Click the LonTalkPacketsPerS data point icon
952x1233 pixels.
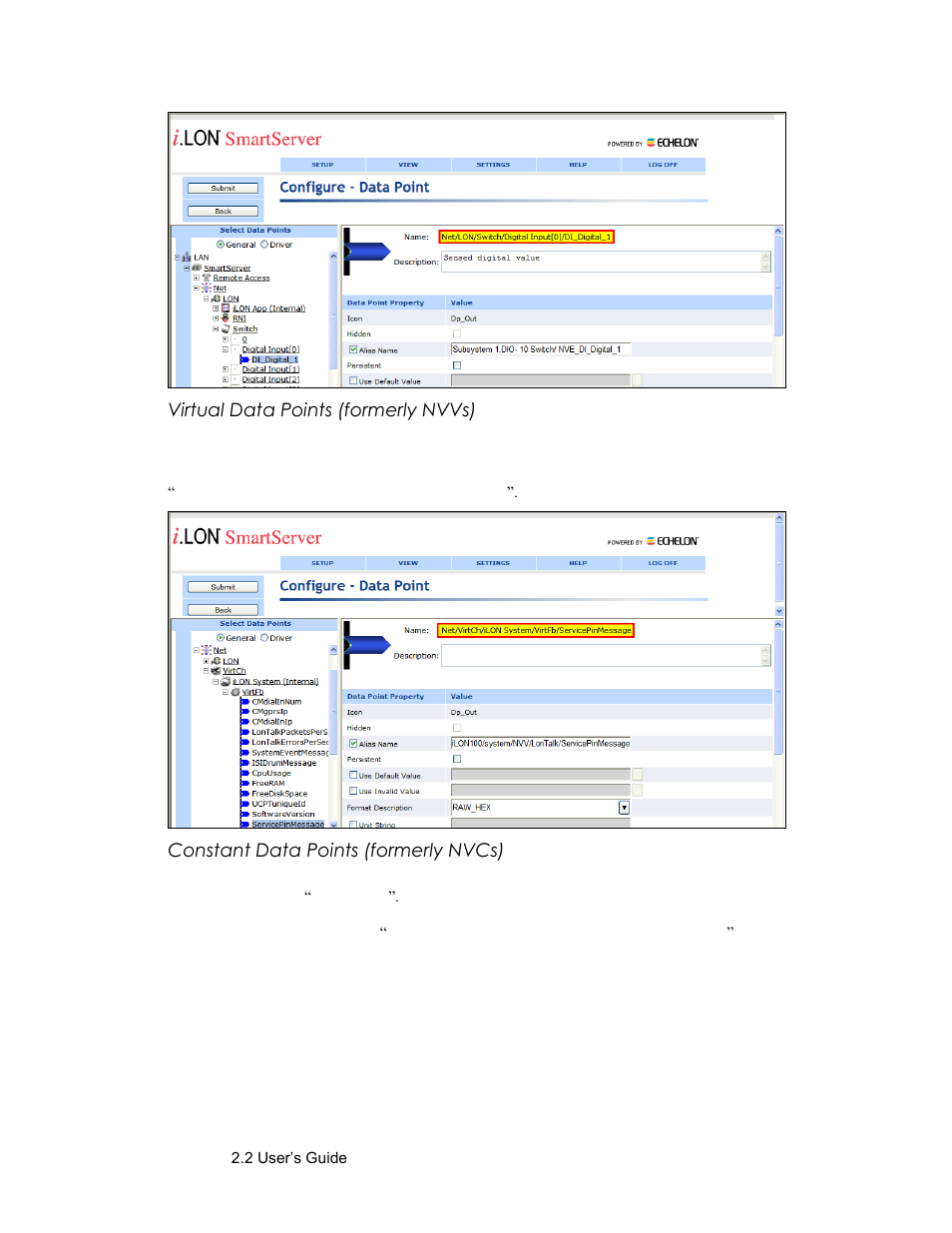pyautogui.click(x=244, y=732)
